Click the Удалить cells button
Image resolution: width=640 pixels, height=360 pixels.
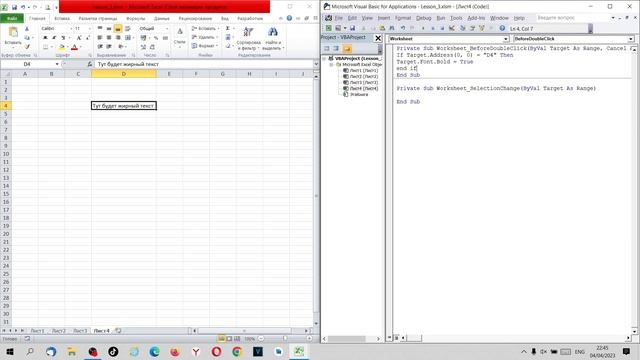click(205, 37)
